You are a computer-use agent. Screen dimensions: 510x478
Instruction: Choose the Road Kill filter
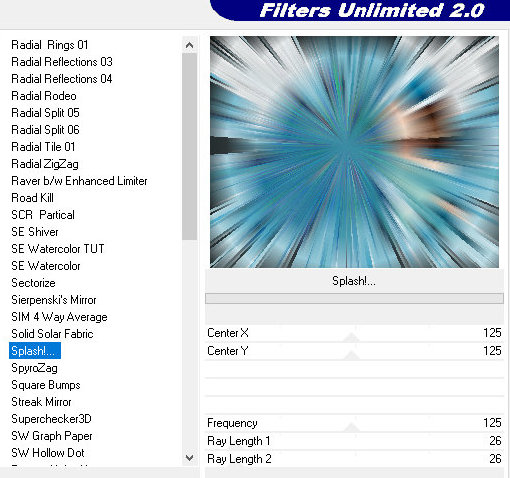click(32, 198)
